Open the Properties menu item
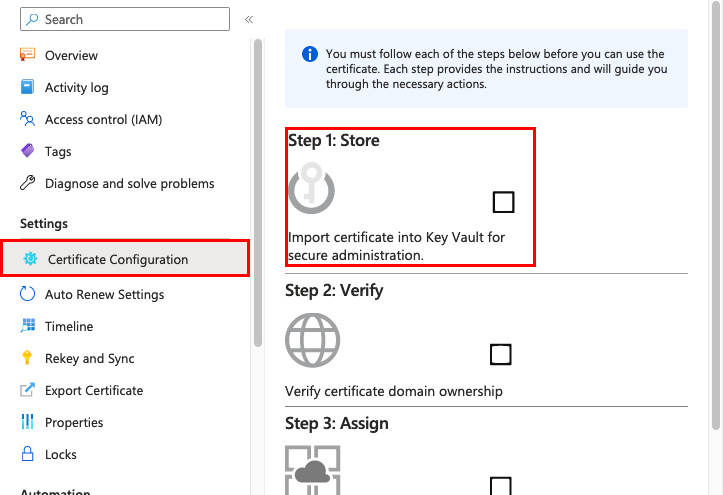 click(74, 422)
